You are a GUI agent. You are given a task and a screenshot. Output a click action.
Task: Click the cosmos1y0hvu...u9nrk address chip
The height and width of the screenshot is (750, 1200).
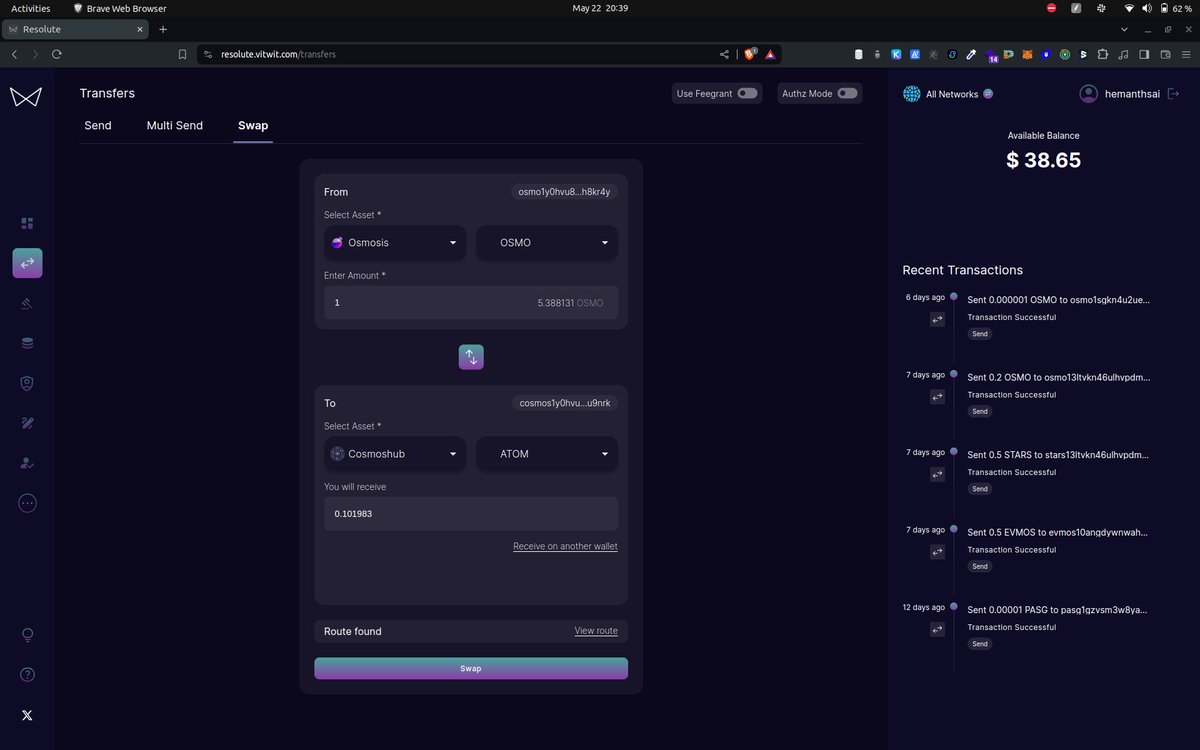[565, 403]
